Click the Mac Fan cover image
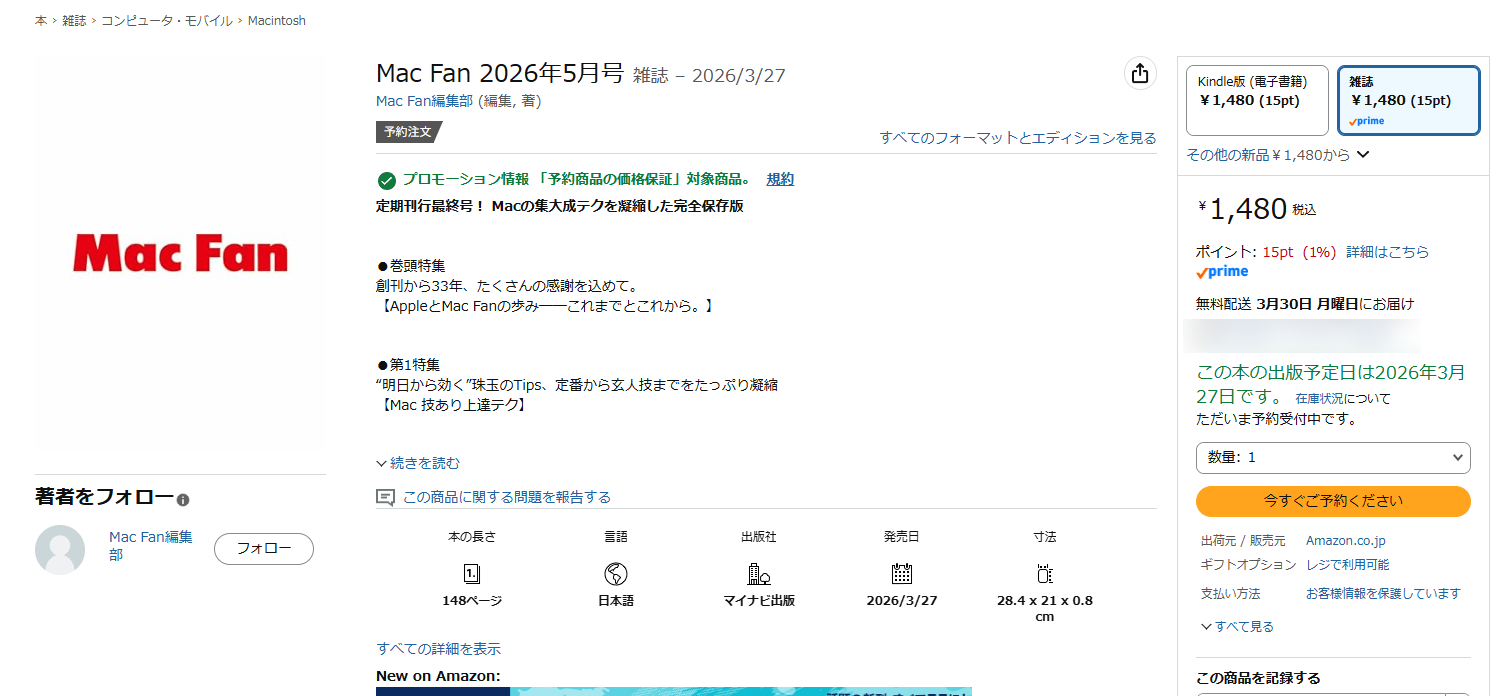Screen dimensions: 1504x696 coord(181,255)
